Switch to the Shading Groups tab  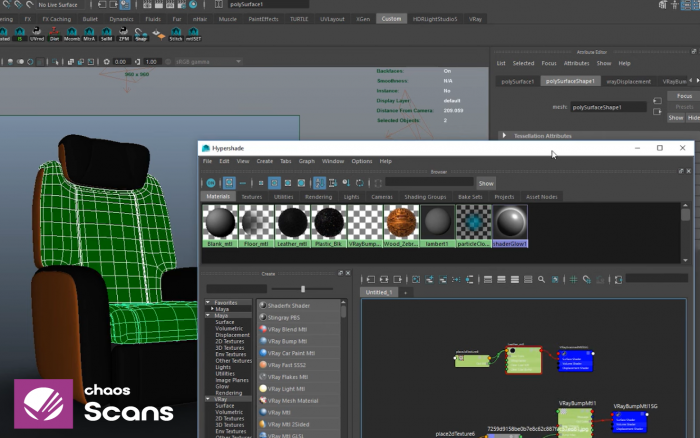(x=425, y=196)
